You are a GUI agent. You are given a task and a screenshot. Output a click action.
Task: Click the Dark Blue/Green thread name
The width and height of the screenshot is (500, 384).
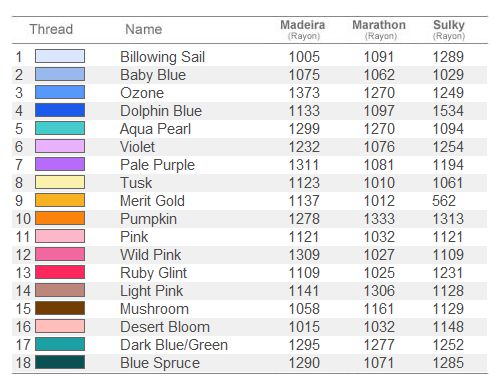click(174, 345)
